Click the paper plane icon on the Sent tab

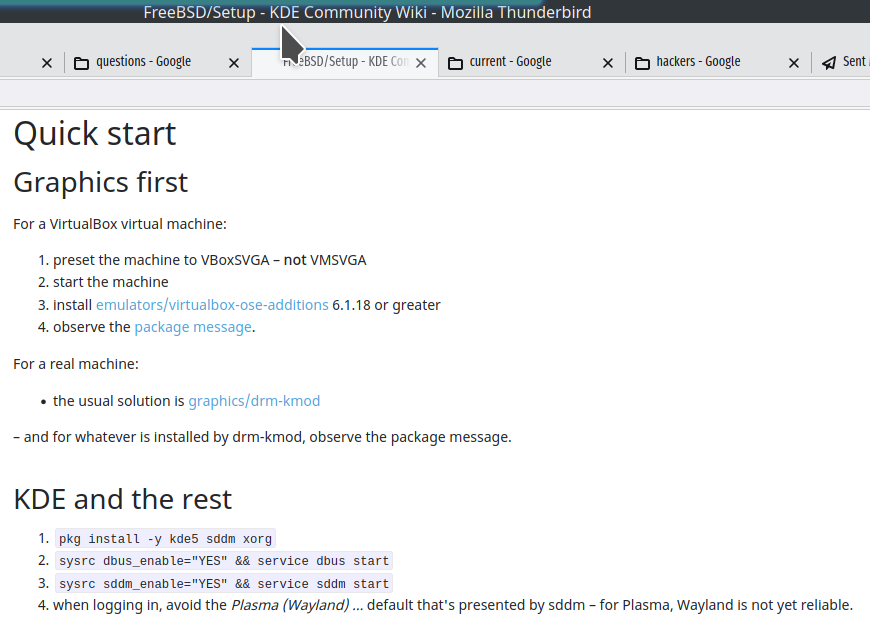point(829,62)
